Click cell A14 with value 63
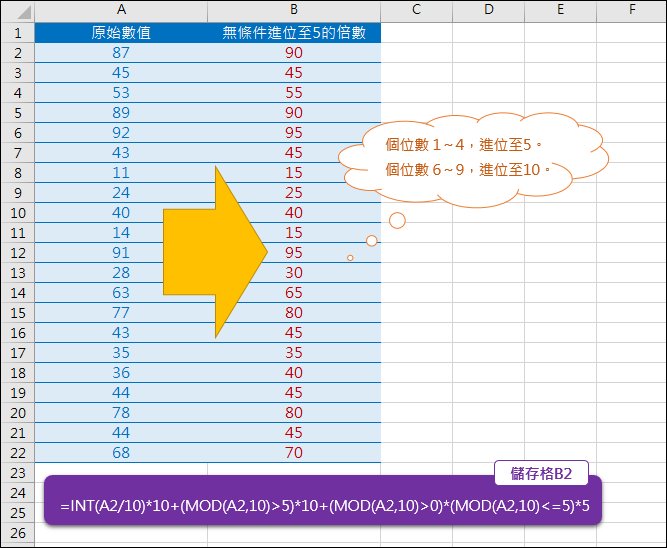The width and height of the screenshot is (667, 548). pos(121,293)
